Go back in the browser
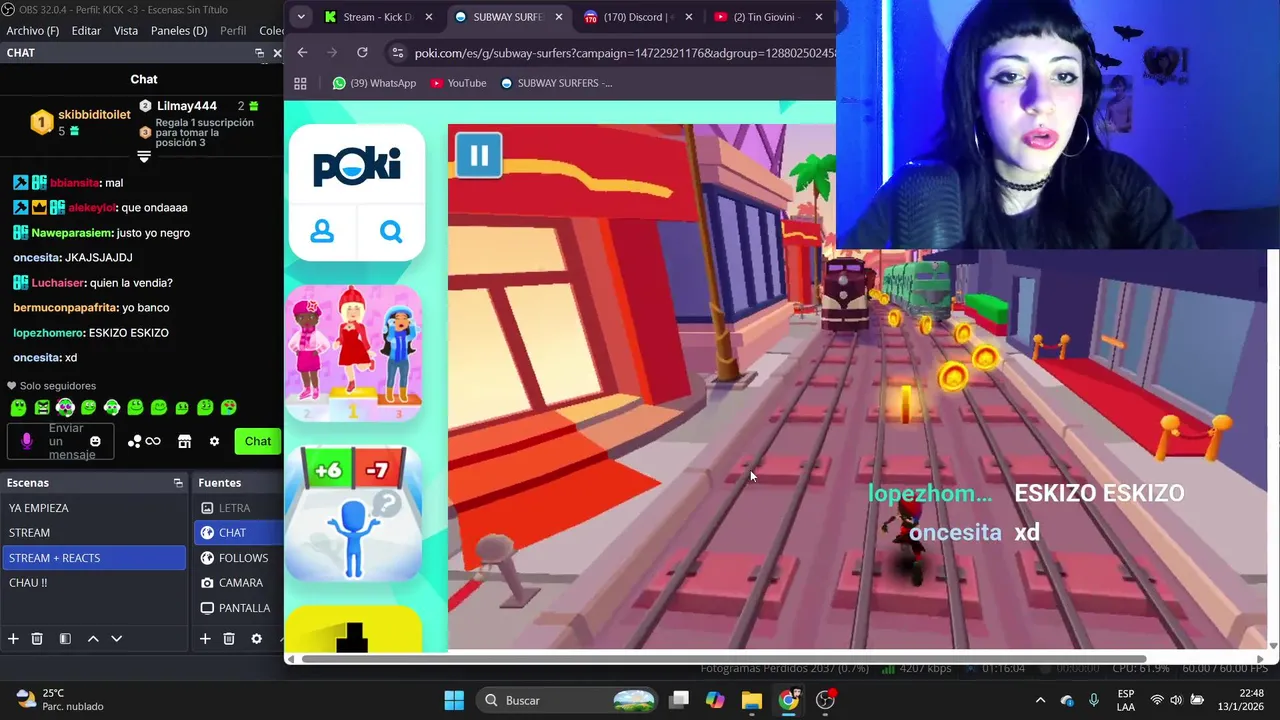The height and width of the screenshot is (720, 1280). pos(302,52)
